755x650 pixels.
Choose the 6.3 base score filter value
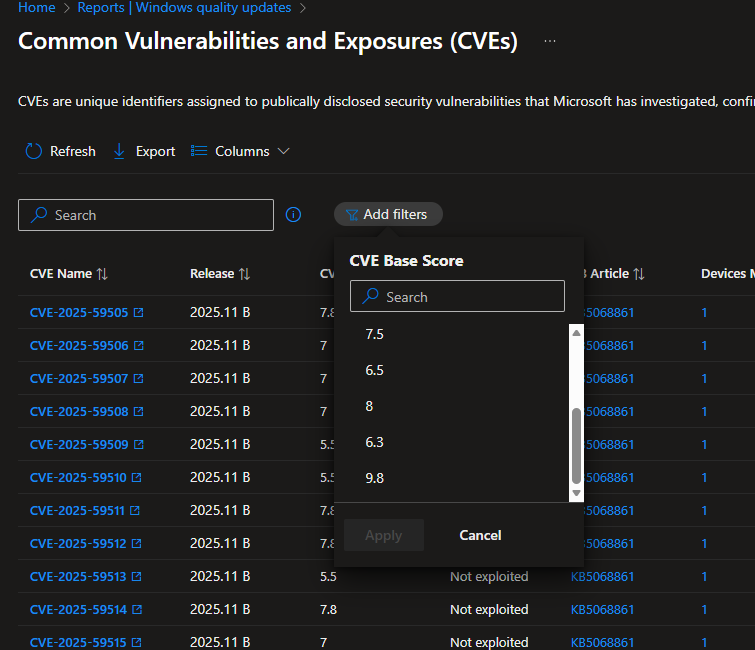(x=375, y=442)
